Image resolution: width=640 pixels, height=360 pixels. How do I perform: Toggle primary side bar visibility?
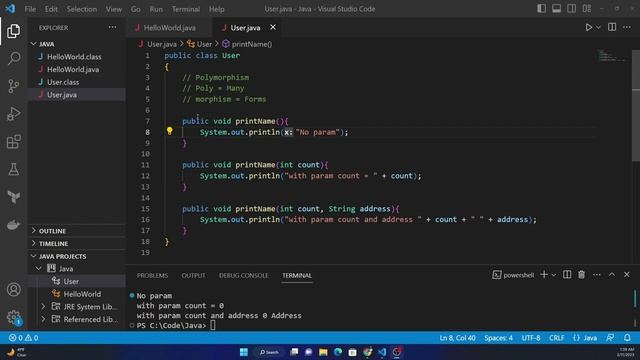pyautogui.click(x=542, y=9)
